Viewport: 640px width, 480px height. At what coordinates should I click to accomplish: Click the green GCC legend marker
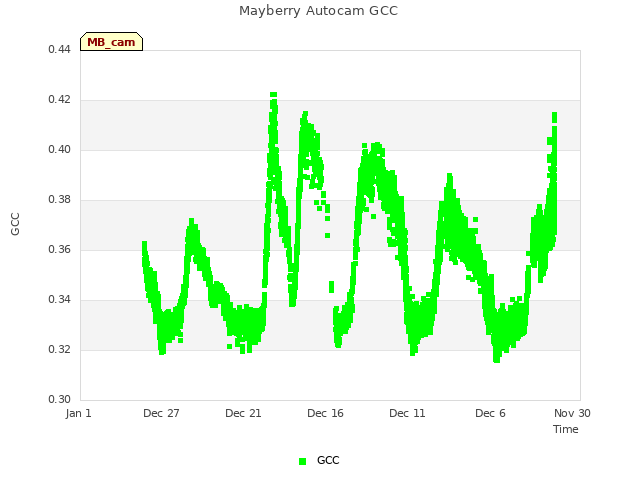tap(302, 461)
